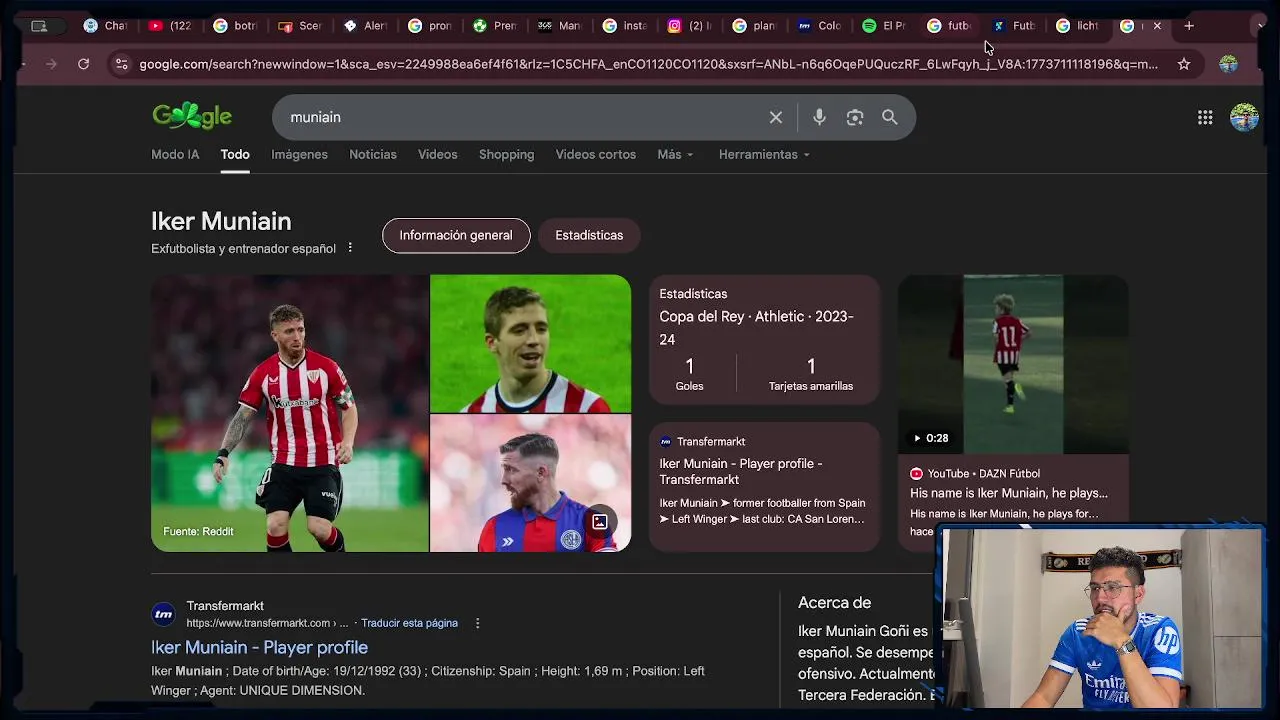Click inside the muniain search field
Image resolution: width=1280 pixels, height=720 pixels.
(520, 117)
